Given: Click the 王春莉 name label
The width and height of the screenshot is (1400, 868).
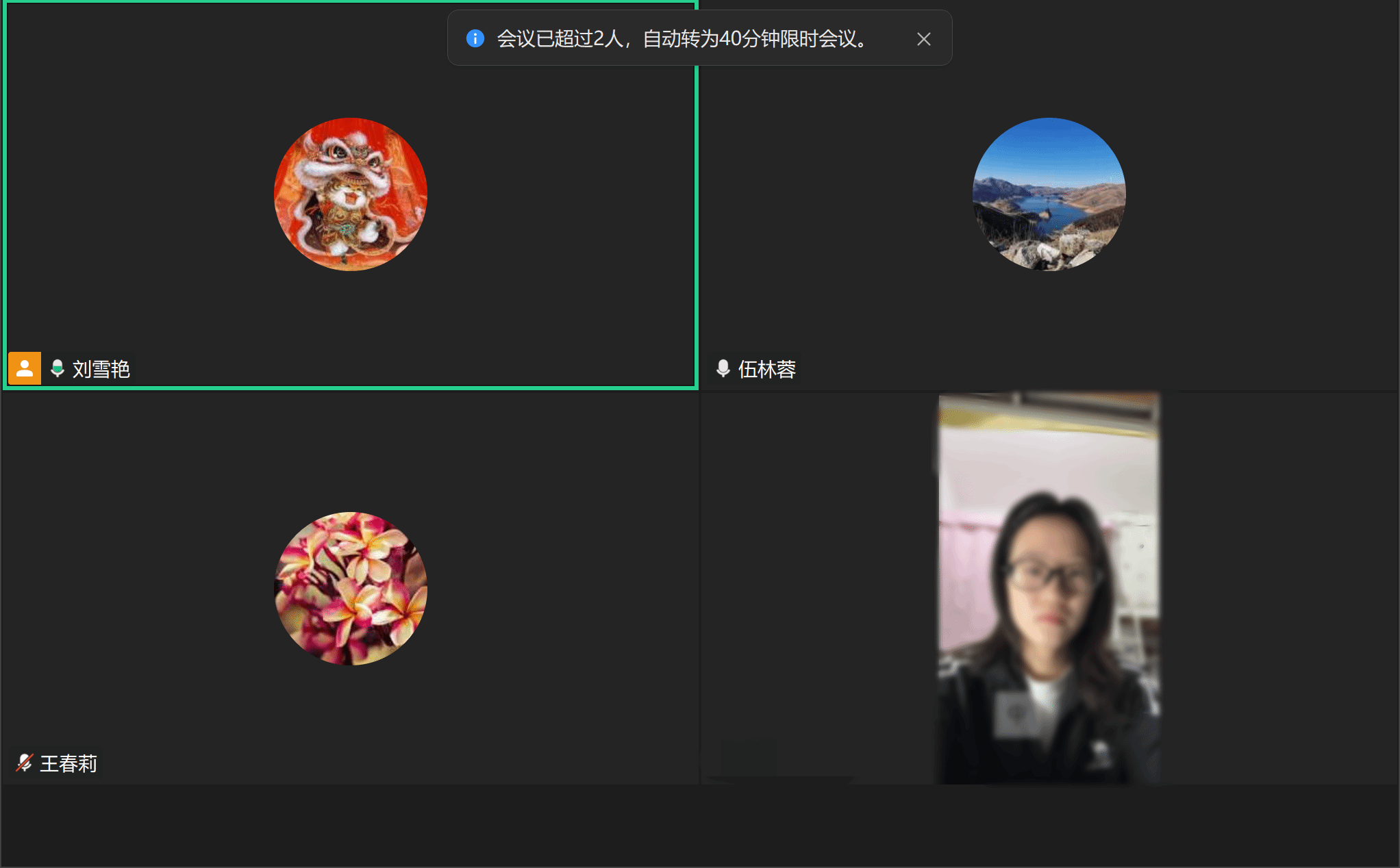Looking at the screenshot, I should coord(68,763).
